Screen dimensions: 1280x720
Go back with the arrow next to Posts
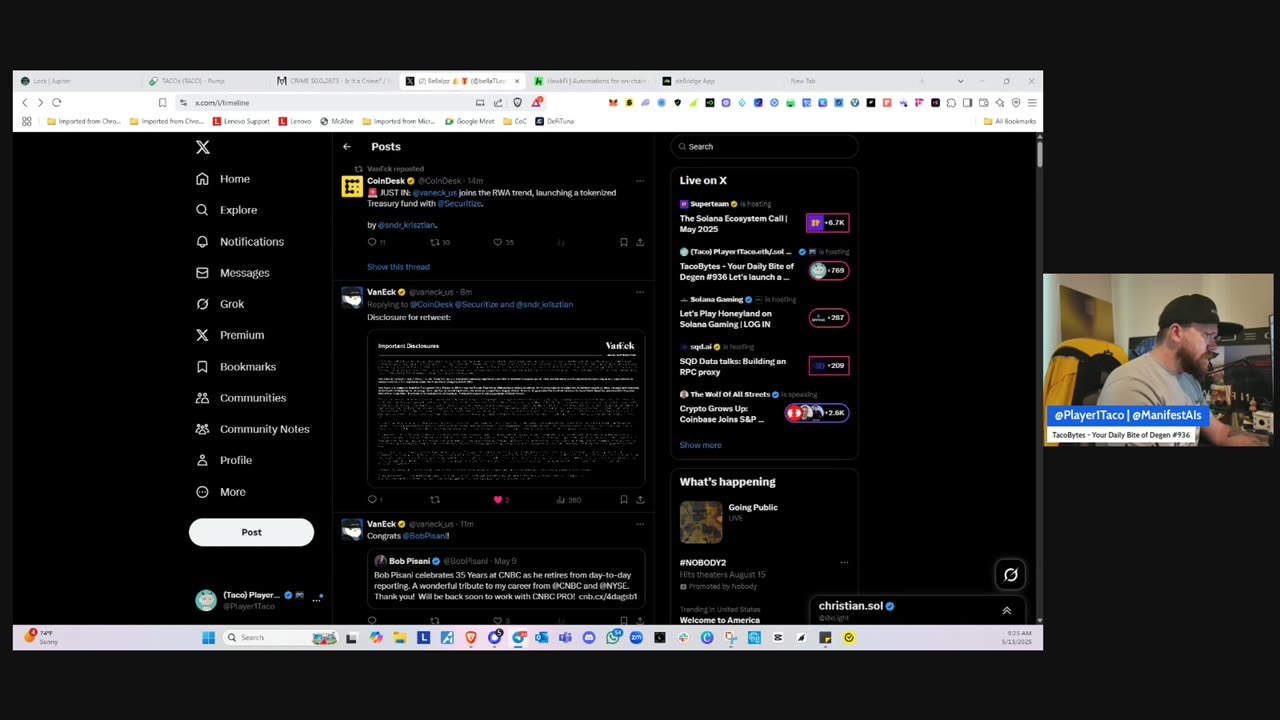[x=347, y=147]
